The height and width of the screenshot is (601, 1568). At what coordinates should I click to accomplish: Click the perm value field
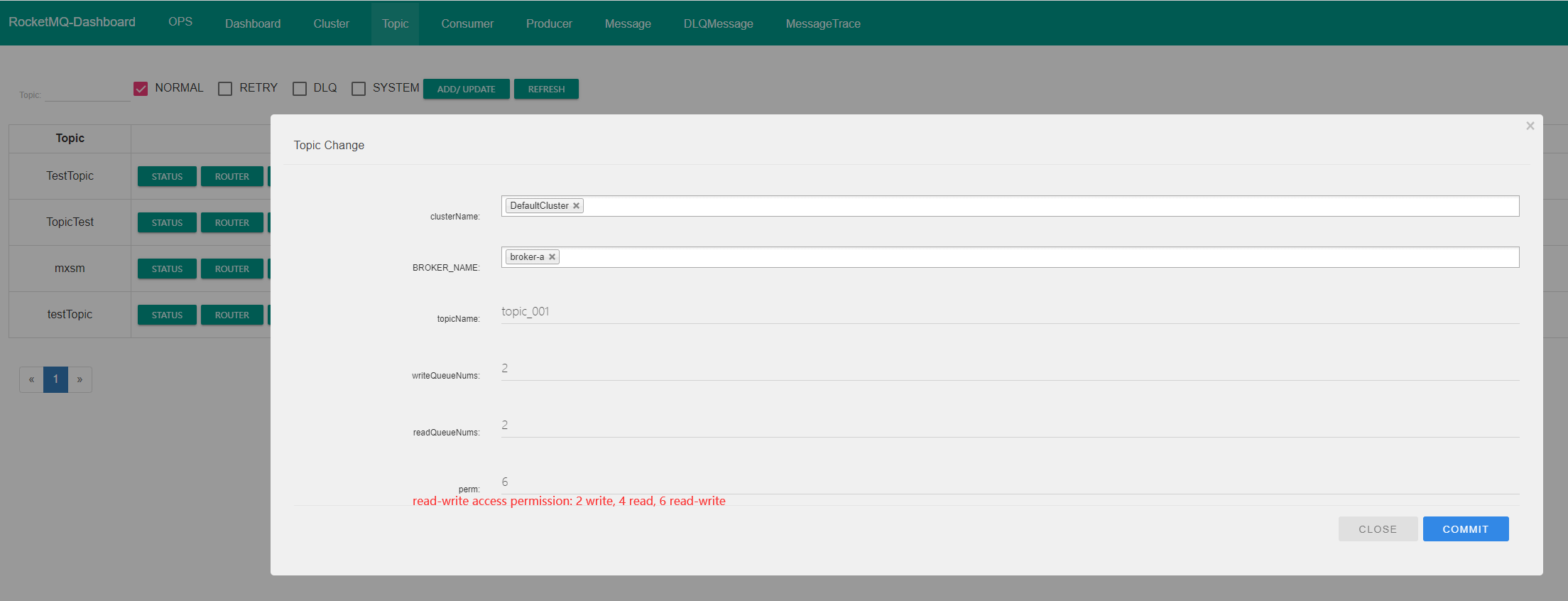tap(1008, 482)
